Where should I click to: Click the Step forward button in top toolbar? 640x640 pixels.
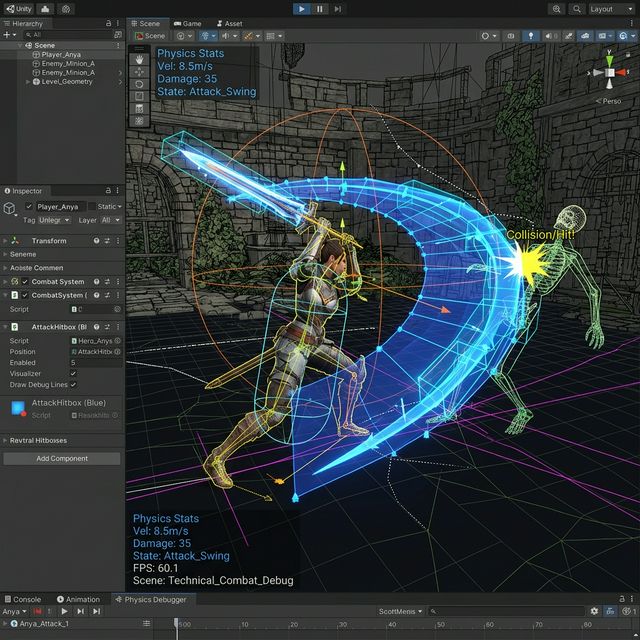coord(338,9)
